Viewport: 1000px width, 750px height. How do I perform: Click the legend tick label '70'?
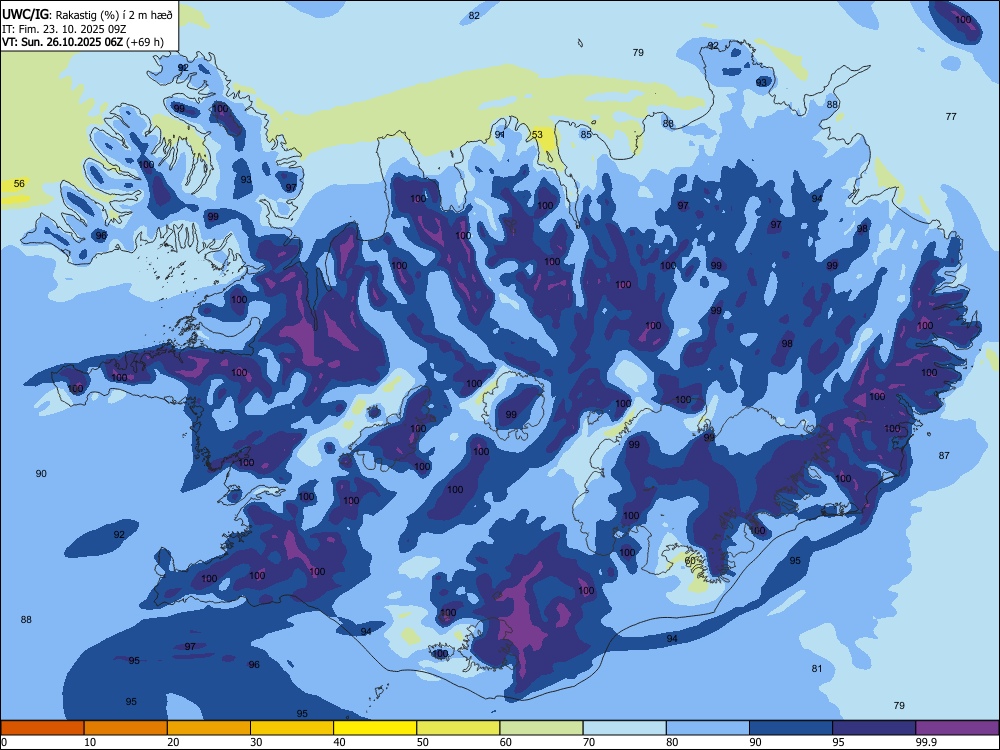click(589, 742)
